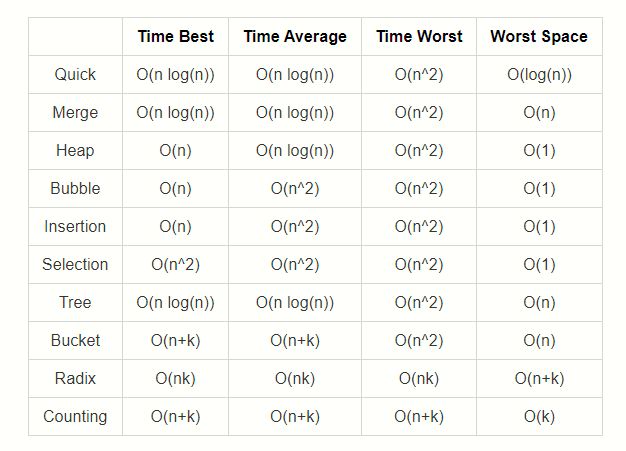Screen dimensions: 626x451
Task: Select the Worst Space column header
Action: (539, 37)
